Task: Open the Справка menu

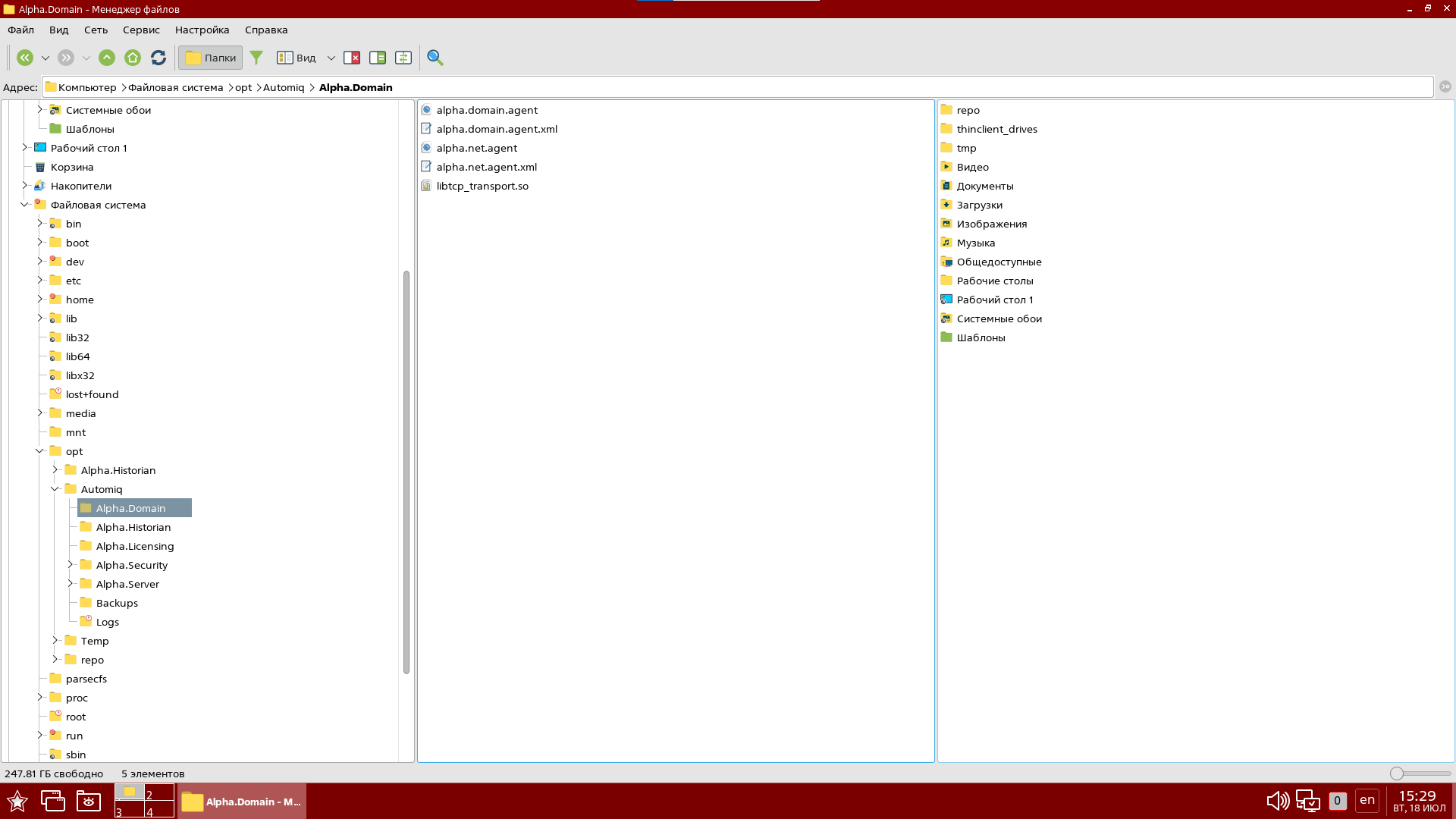Action: coord(266,30)
